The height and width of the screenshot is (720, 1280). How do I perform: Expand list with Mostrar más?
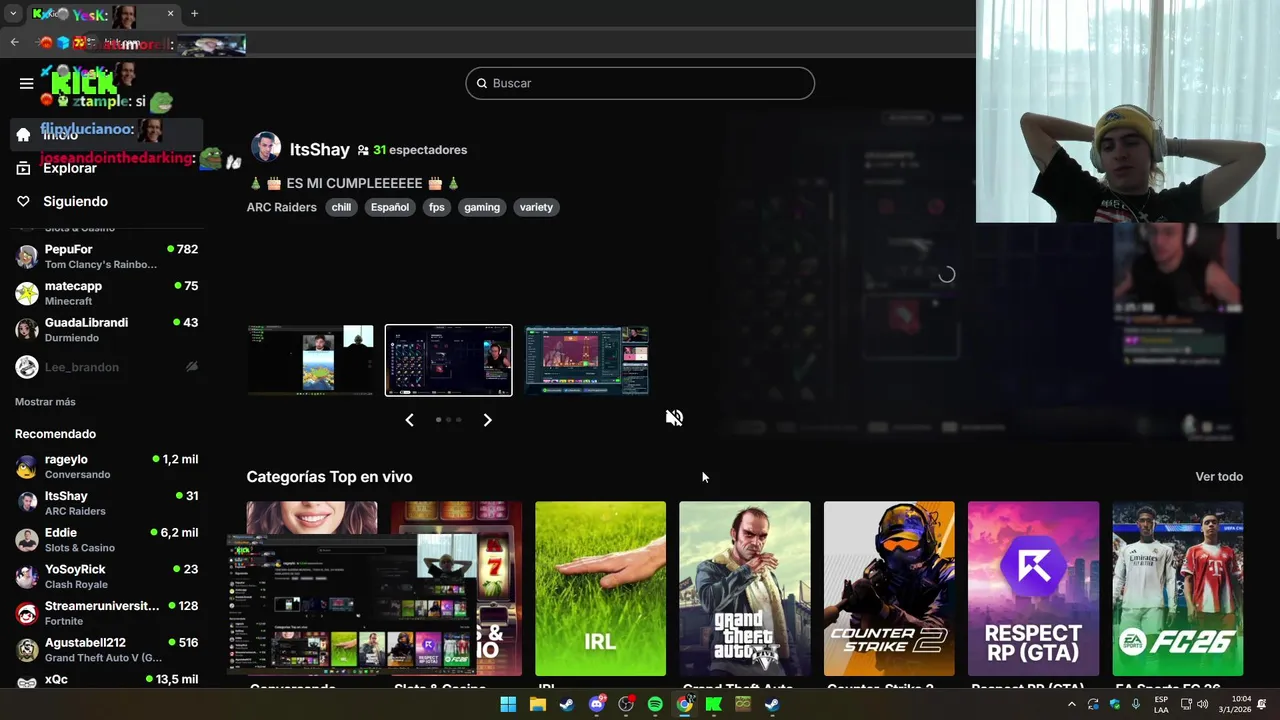[45, 402]
